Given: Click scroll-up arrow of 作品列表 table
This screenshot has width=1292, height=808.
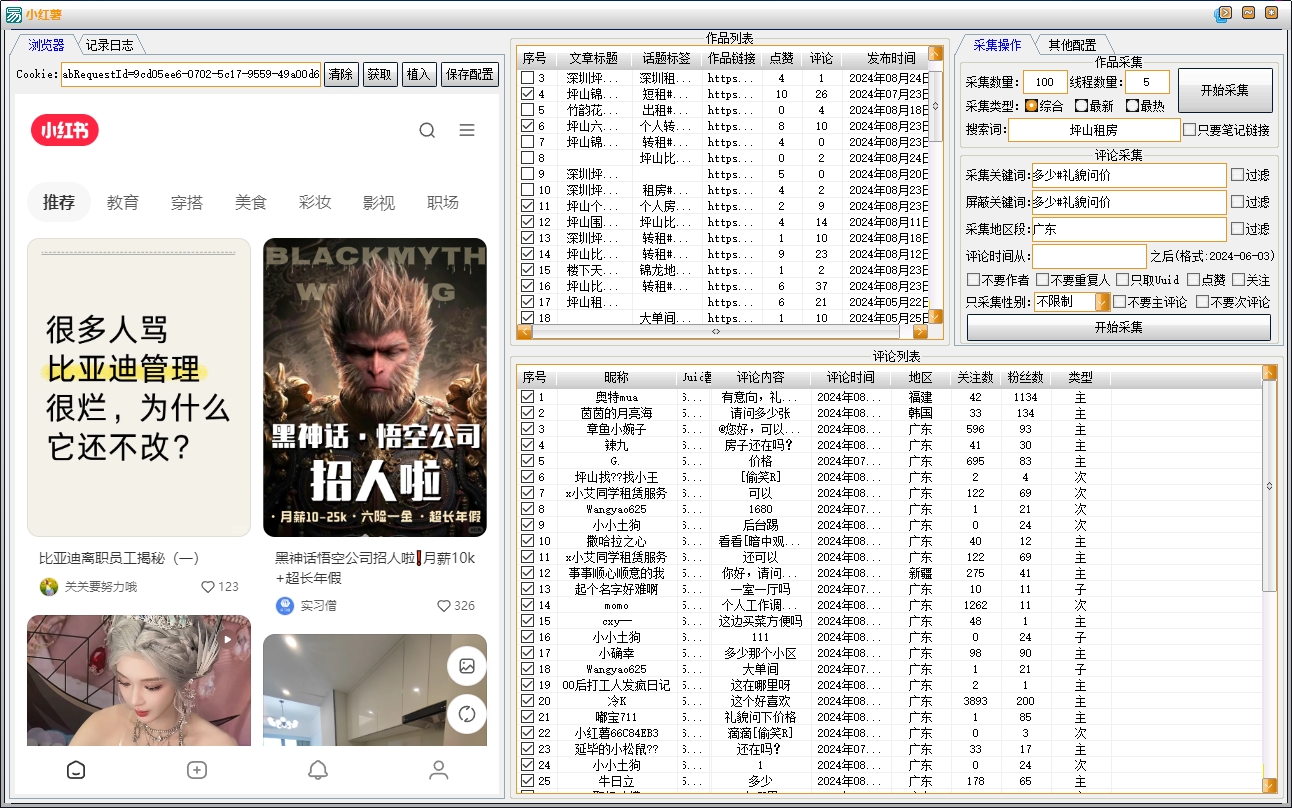Looking at the screenshot, I should point(936,53).
